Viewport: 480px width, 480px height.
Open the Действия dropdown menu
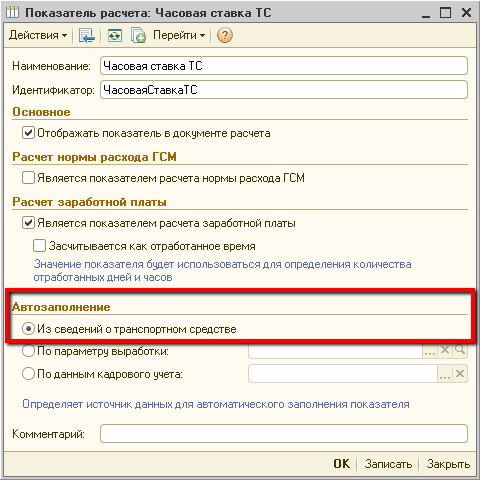38,35
